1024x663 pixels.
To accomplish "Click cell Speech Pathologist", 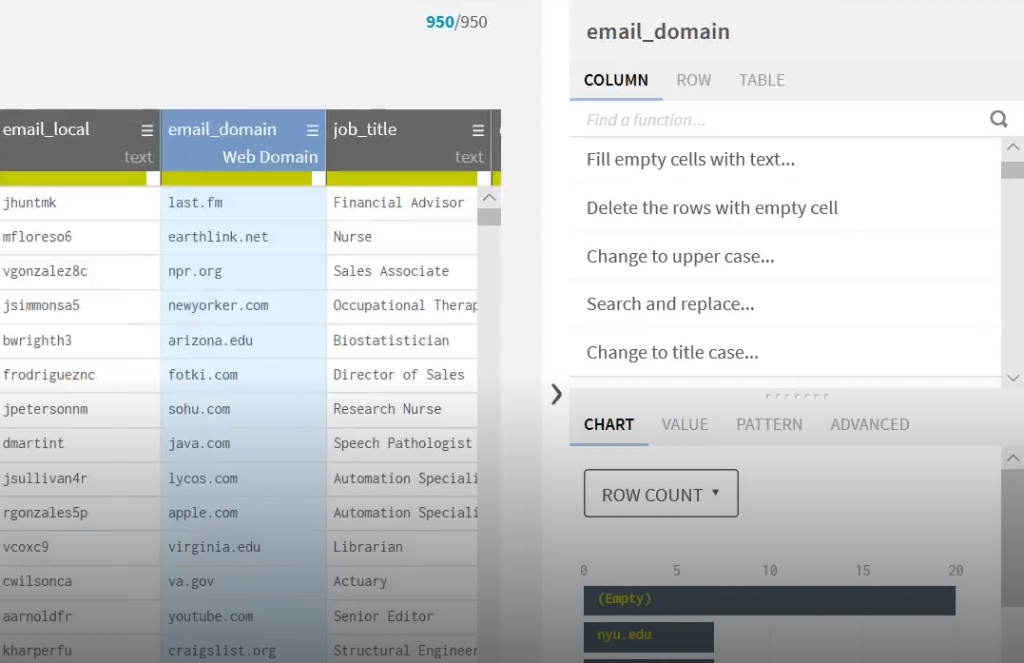I will (x=402, y=444).
